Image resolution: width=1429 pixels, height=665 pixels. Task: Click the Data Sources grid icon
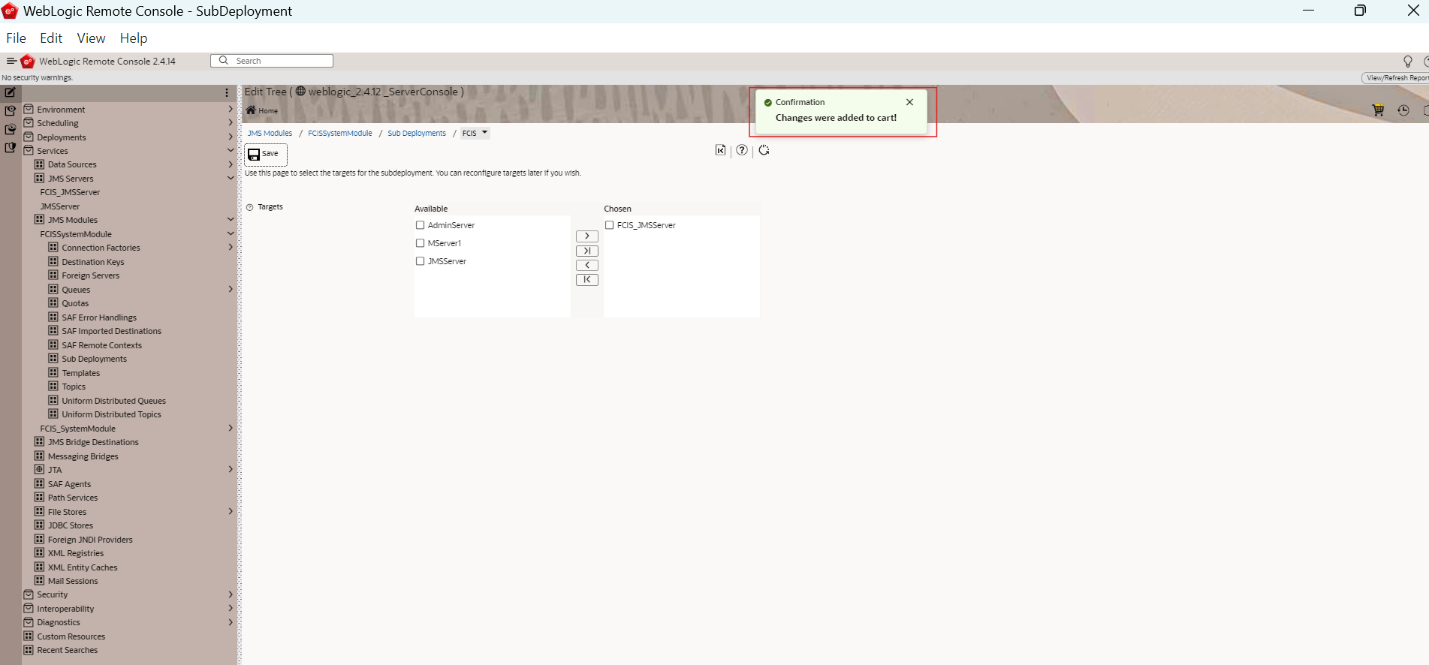40,164
